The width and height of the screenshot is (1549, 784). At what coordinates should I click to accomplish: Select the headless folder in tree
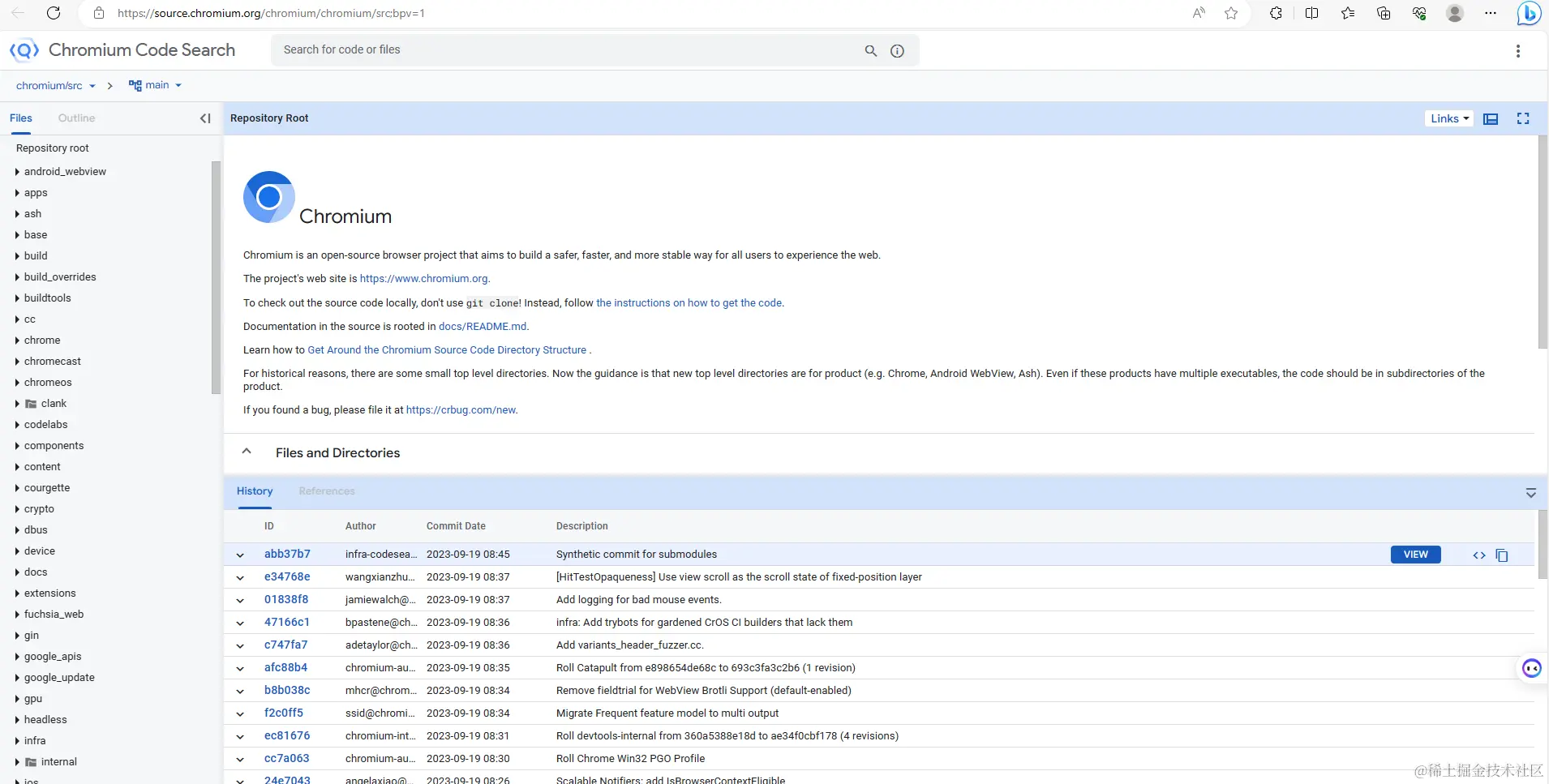(x=45, y=720)
